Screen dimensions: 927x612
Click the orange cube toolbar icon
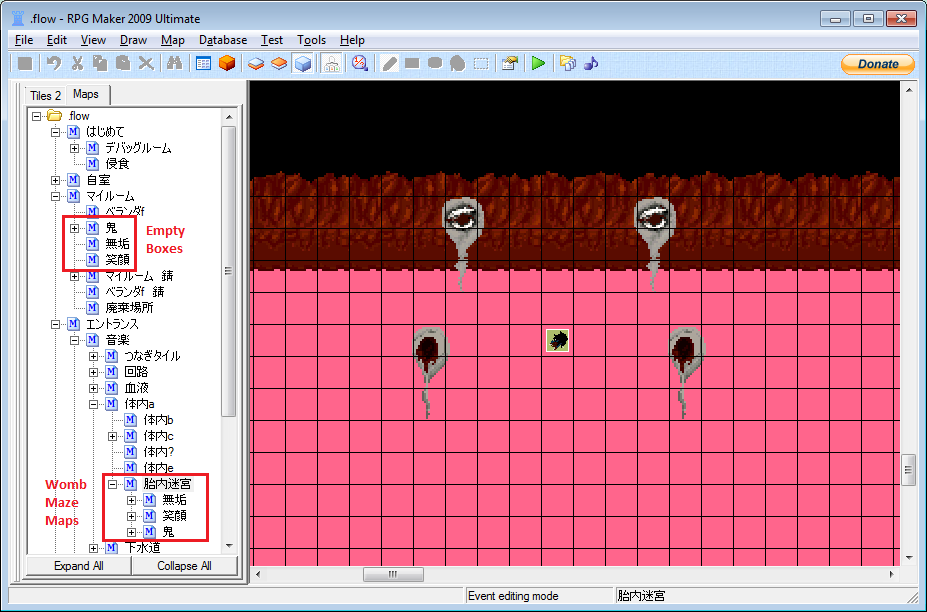(227, 63)
